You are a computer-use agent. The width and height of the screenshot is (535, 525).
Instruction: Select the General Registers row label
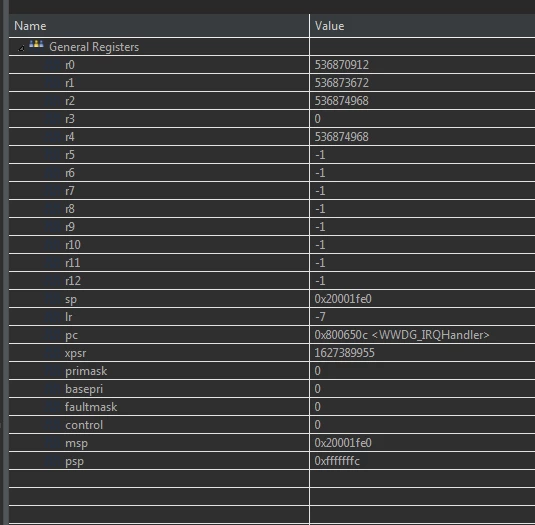[x=94, y=47]
